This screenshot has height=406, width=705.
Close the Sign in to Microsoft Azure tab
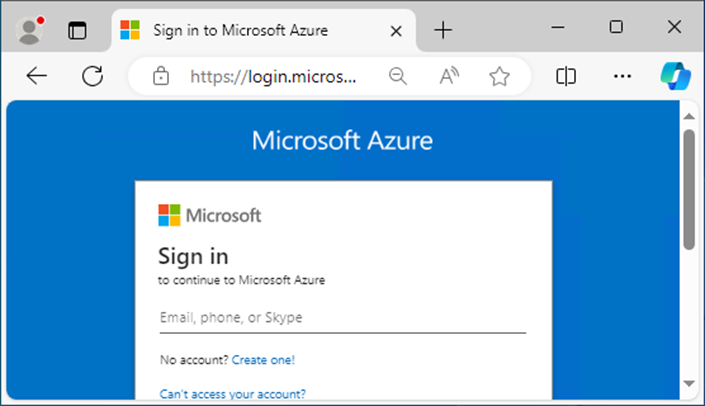tap(396, 31)
